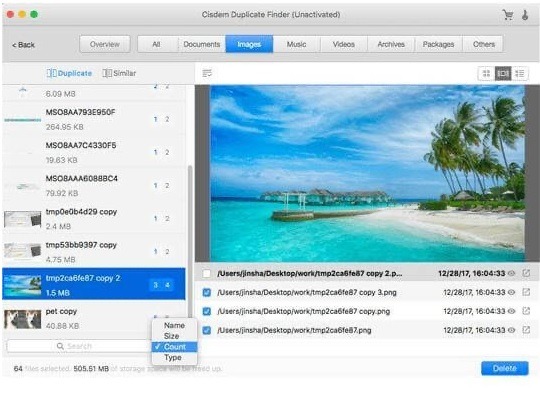Click the 6.09 MB list entry

coord(94,93)
